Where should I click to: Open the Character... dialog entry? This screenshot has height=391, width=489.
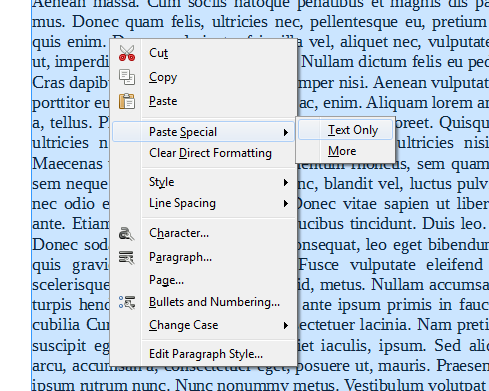[179, 233]
